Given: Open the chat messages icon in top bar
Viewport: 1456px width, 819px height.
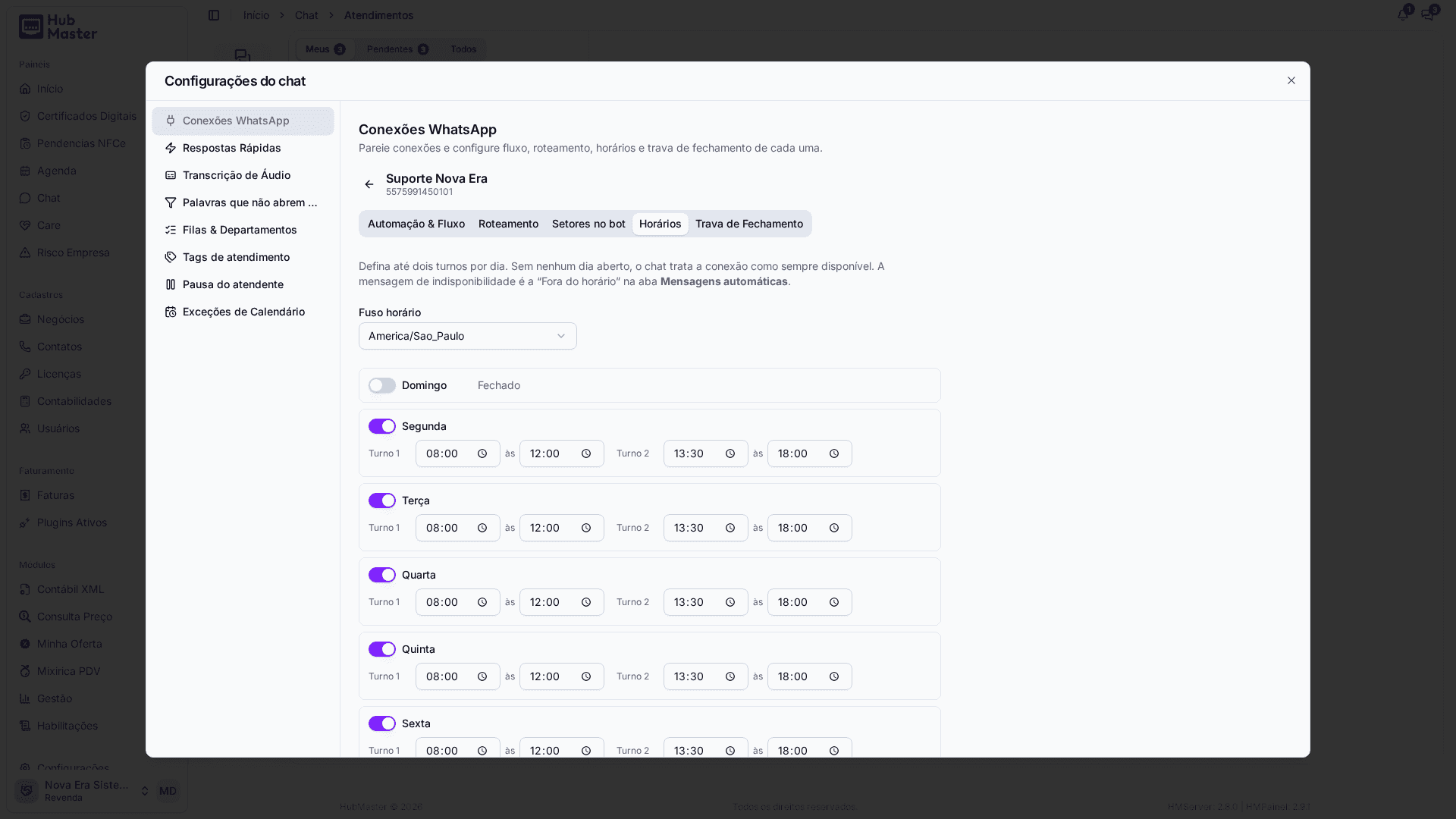Looking at the screenshot, I should point(1428,14).
